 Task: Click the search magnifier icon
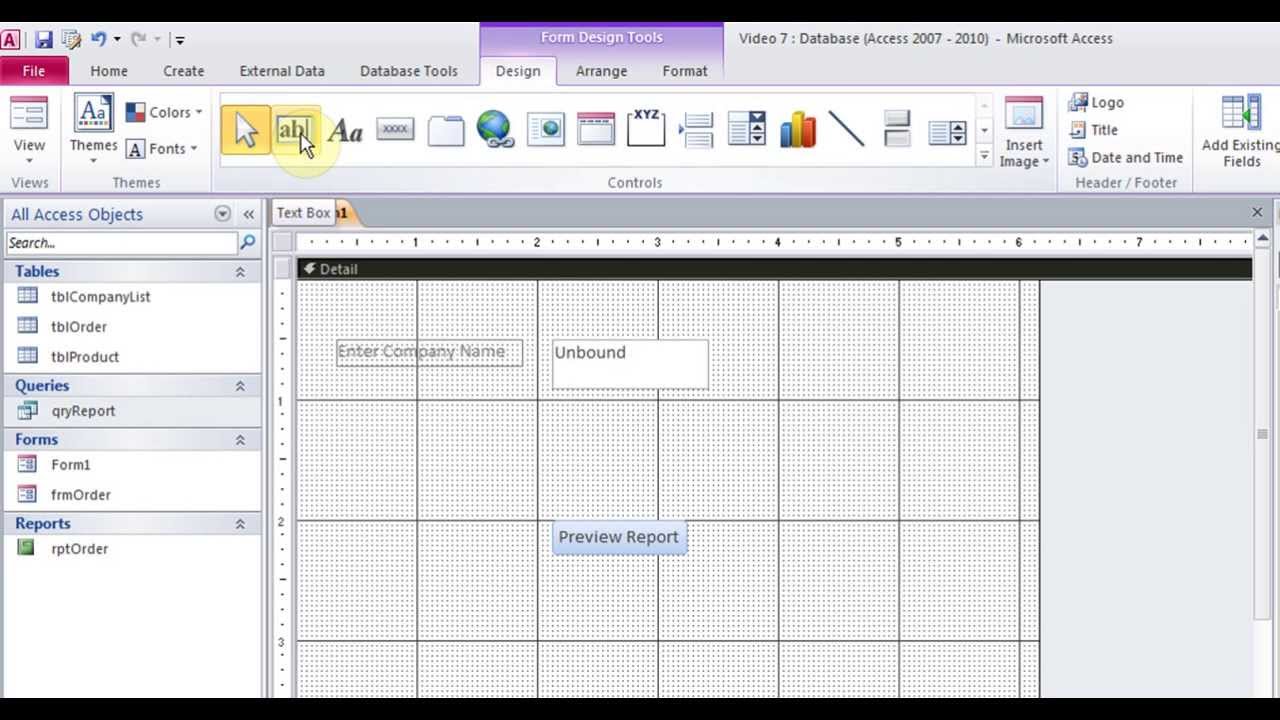point(247,242)
